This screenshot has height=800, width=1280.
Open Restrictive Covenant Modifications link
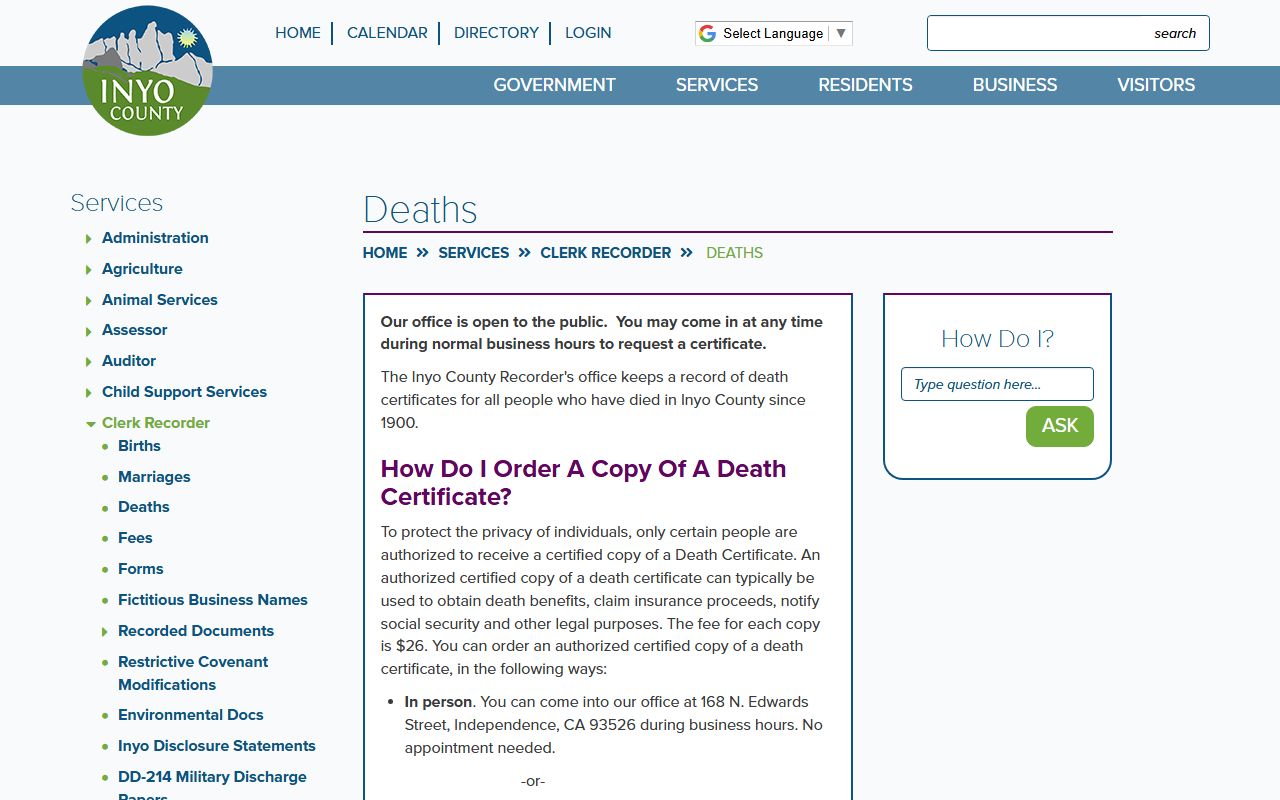tap(193, 673)
